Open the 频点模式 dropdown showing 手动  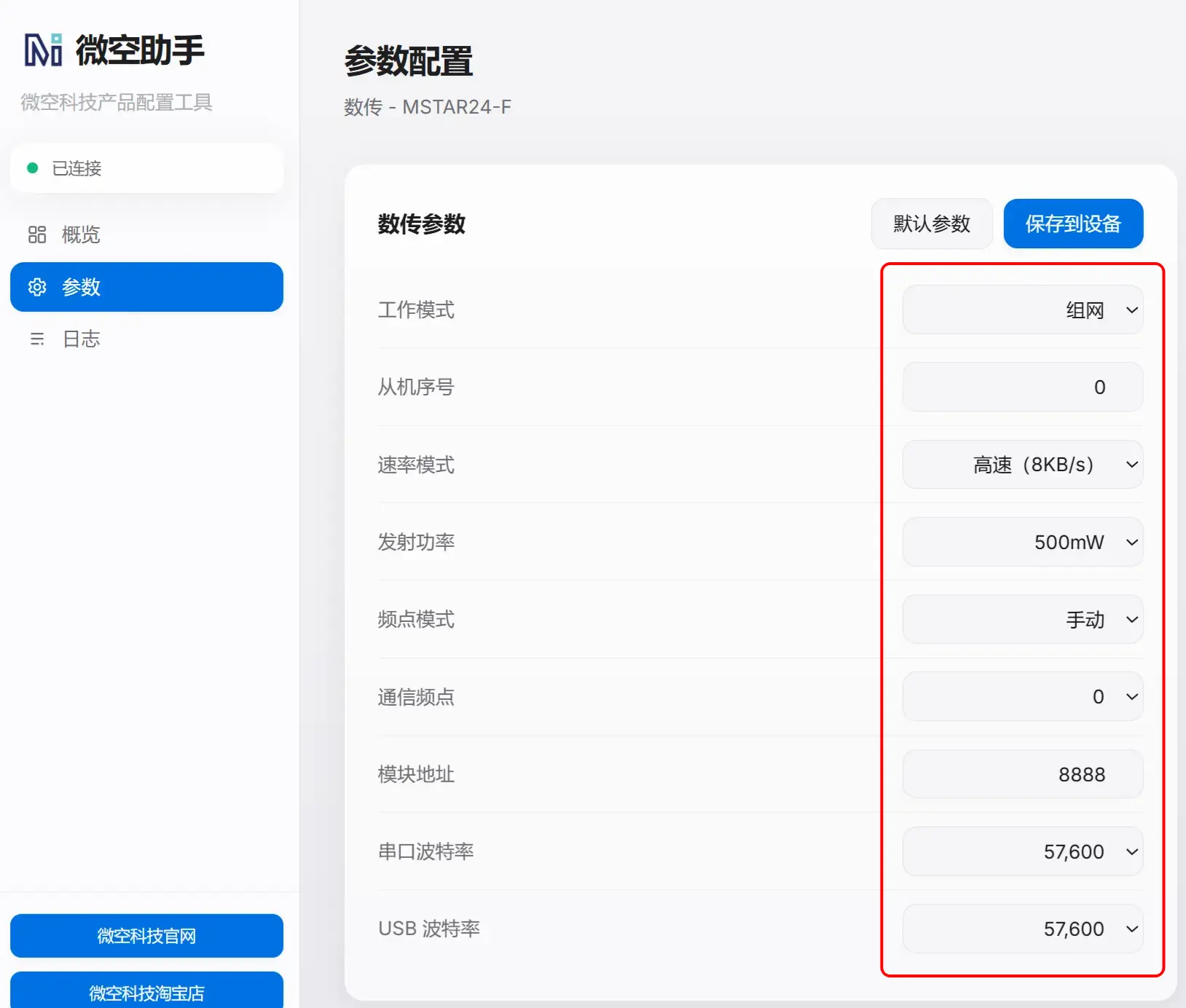(1022, 619)
